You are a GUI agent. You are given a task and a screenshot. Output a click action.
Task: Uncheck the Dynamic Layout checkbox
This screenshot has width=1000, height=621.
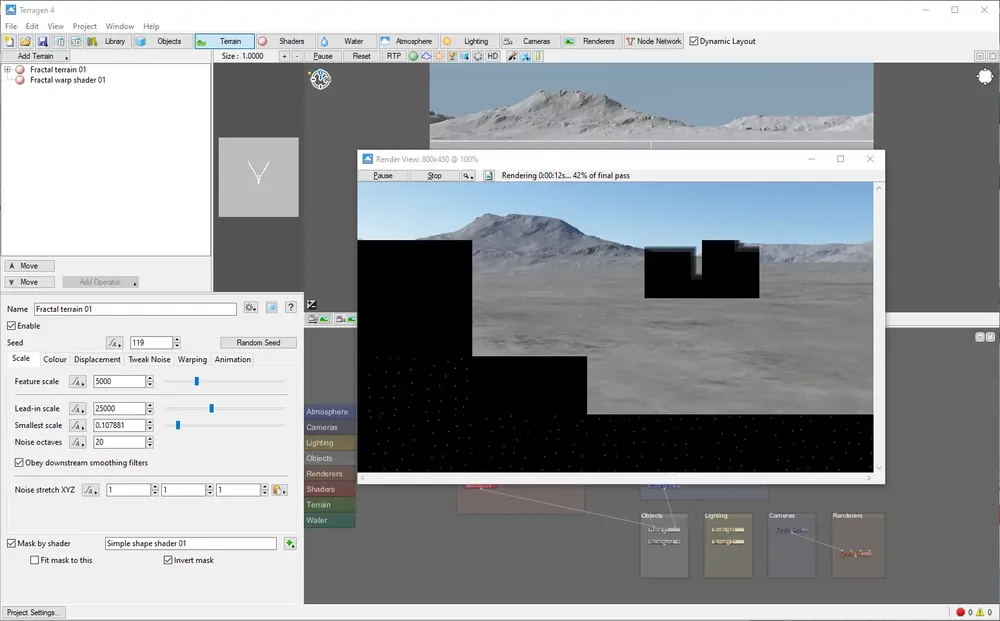694,41
